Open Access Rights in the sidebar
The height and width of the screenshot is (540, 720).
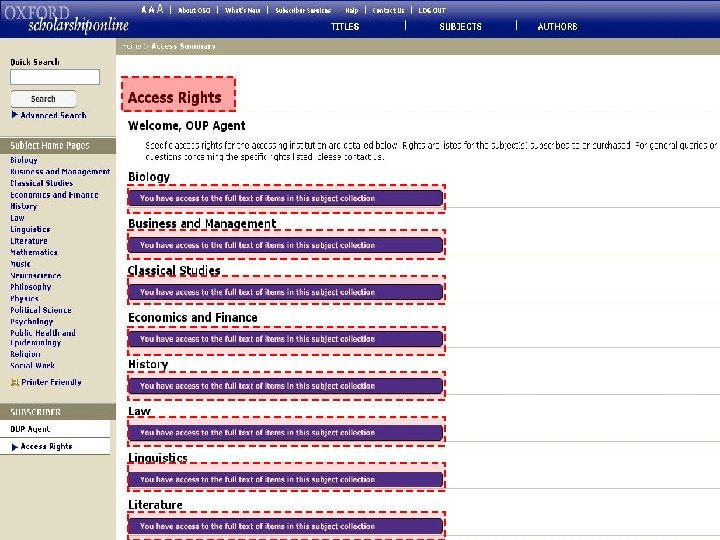tap(46, 446)
